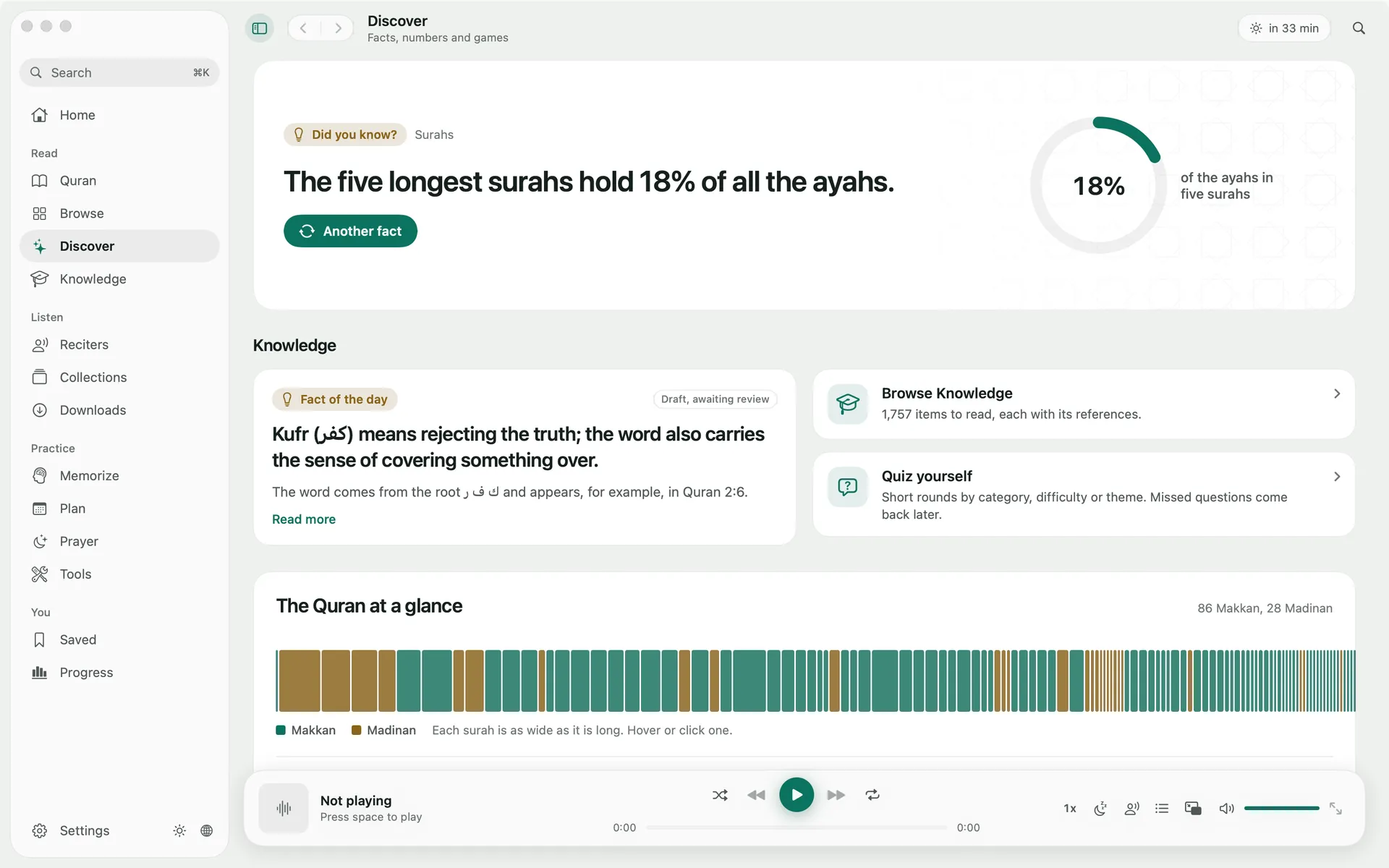The height and width of the screenshot is (868, 1389).
Task: Open the language globe icon beside Settings
Action: (207, 830)
